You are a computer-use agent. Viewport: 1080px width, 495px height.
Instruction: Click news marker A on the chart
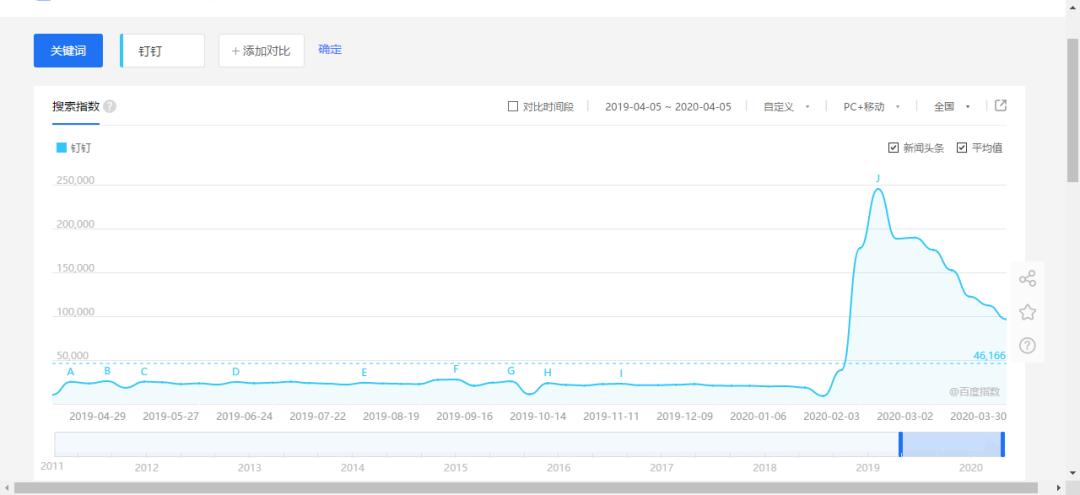pos(70,372)
